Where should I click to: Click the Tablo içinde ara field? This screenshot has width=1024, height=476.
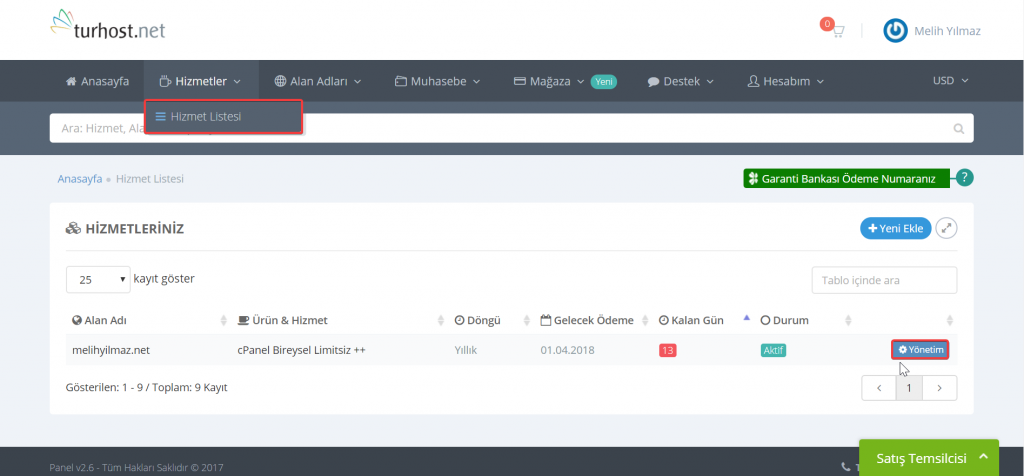[x=884, y=280]
